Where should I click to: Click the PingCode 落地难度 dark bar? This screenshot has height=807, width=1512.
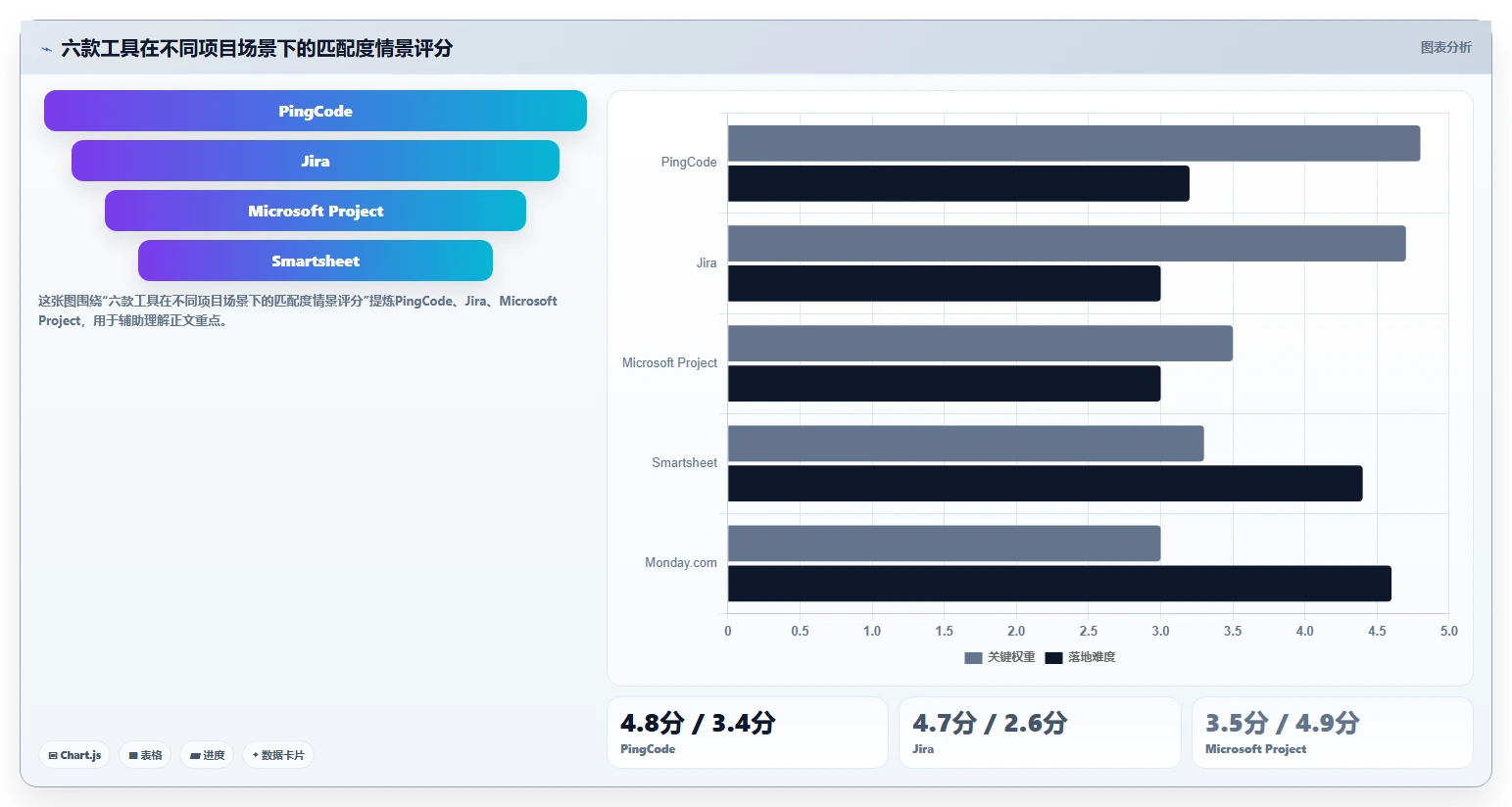coord(958,183)
